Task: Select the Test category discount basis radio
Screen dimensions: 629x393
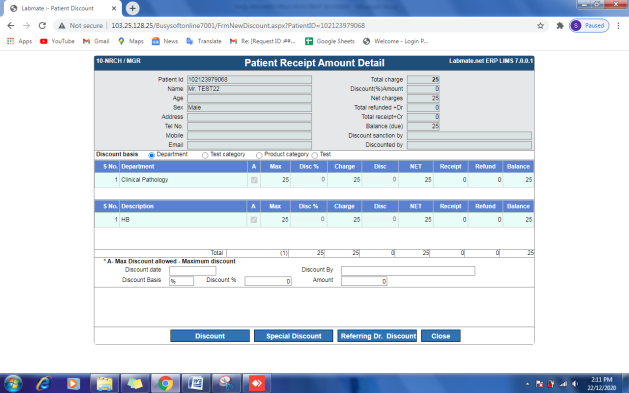Action: pyautogui.click(x=205, y=155)
